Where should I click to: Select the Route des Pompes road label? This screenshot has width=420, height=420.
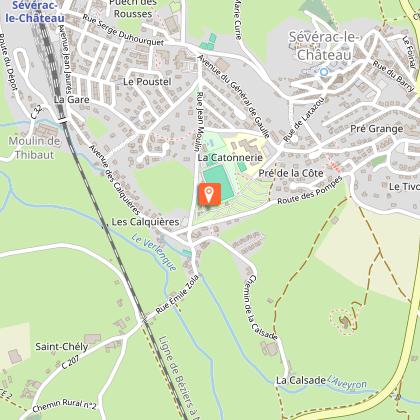pyautogui.click(x=310, y=190)
